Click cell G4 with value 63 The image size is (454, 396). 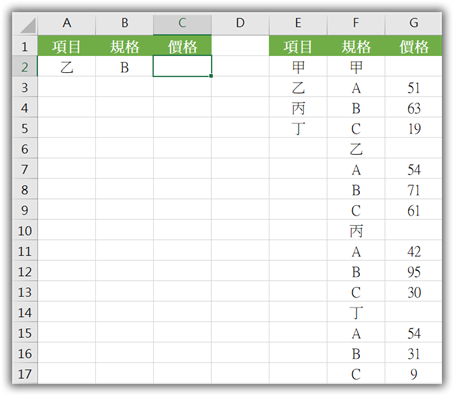pos(414,107)
